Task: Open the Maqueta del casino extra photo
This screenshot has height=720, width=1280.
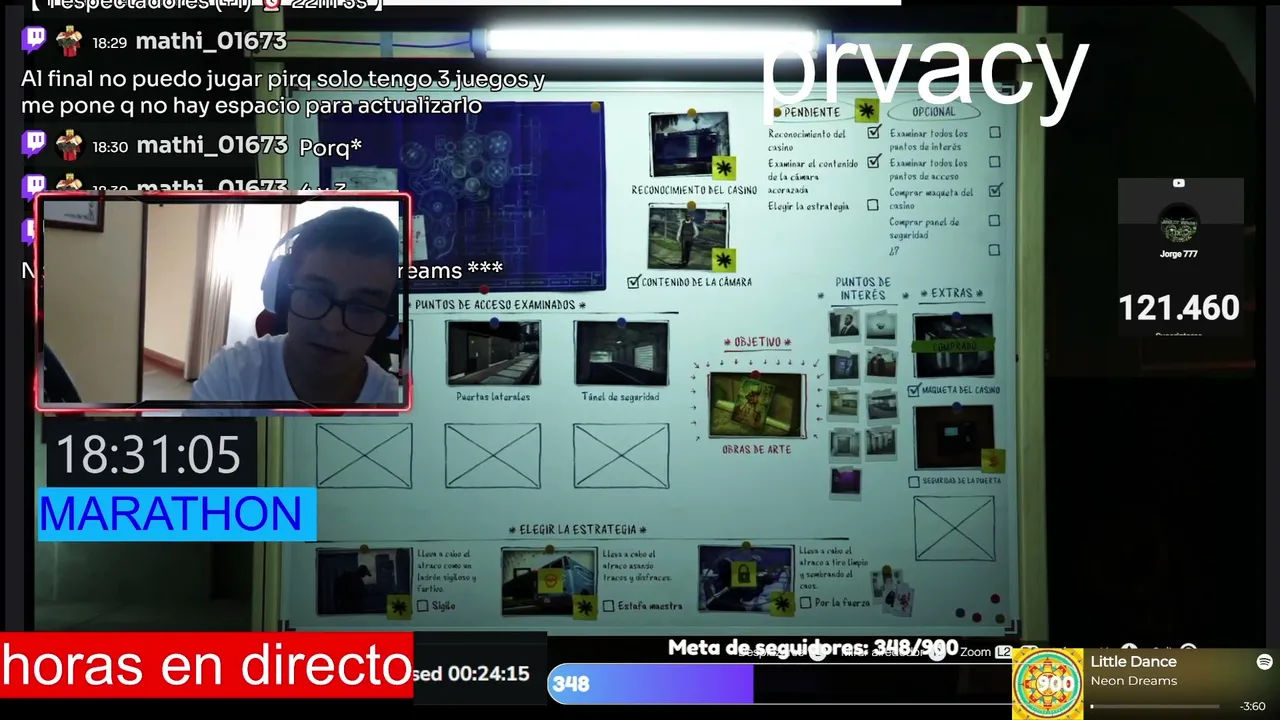Action: (953, 347)
